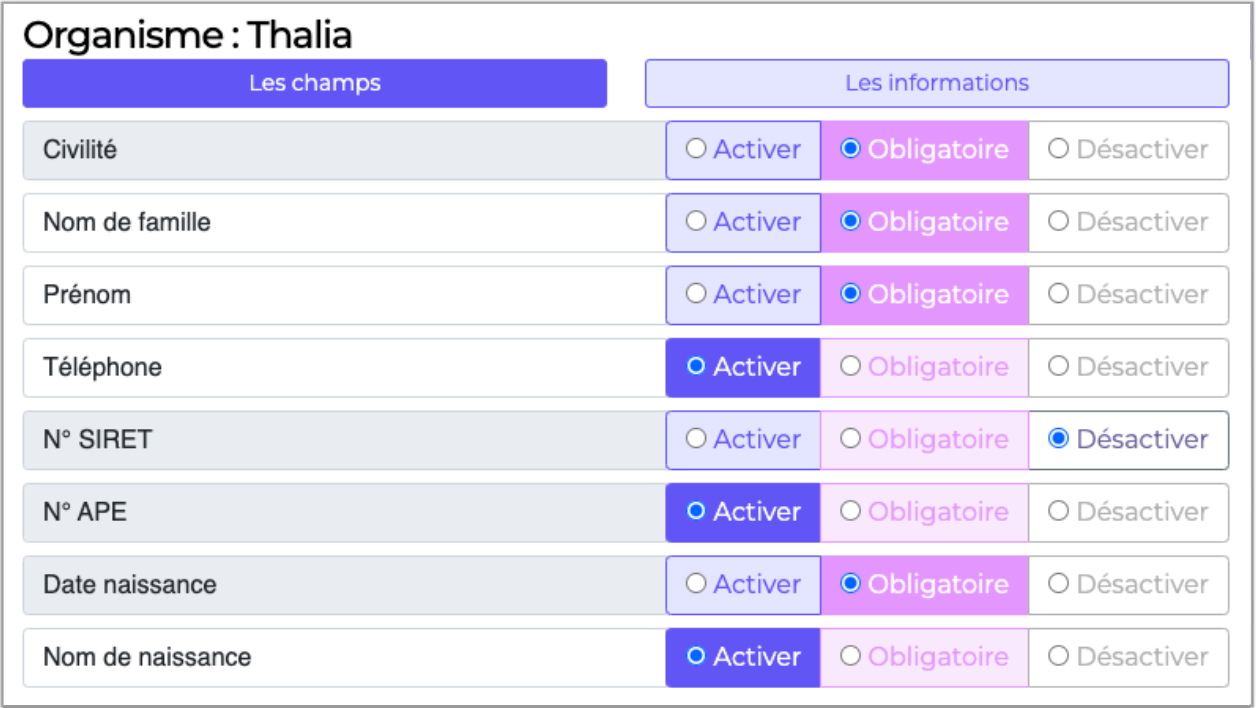The height and width of the screenshot is (708, 1256).
Task: Click the Organisme : Thalia heading
Action: (188, 36)
